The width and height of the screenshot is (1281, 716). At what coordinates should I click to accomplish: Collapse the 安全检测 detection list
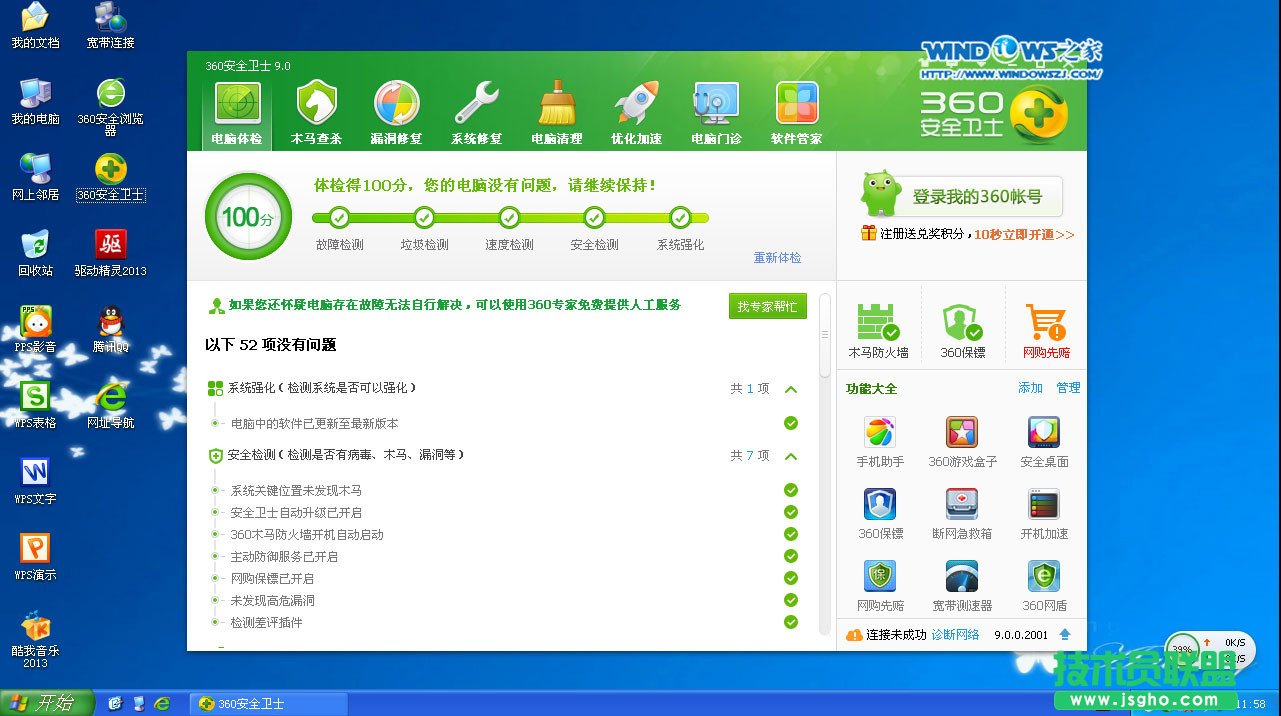coord(791,455)
